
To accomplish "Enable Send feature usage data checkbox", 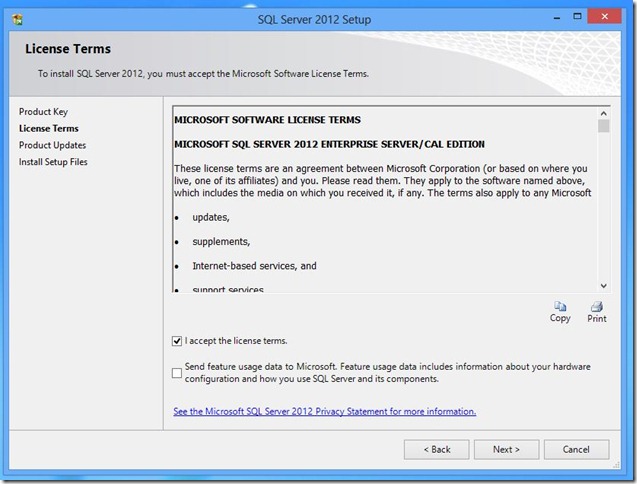I will coord(177,373).
